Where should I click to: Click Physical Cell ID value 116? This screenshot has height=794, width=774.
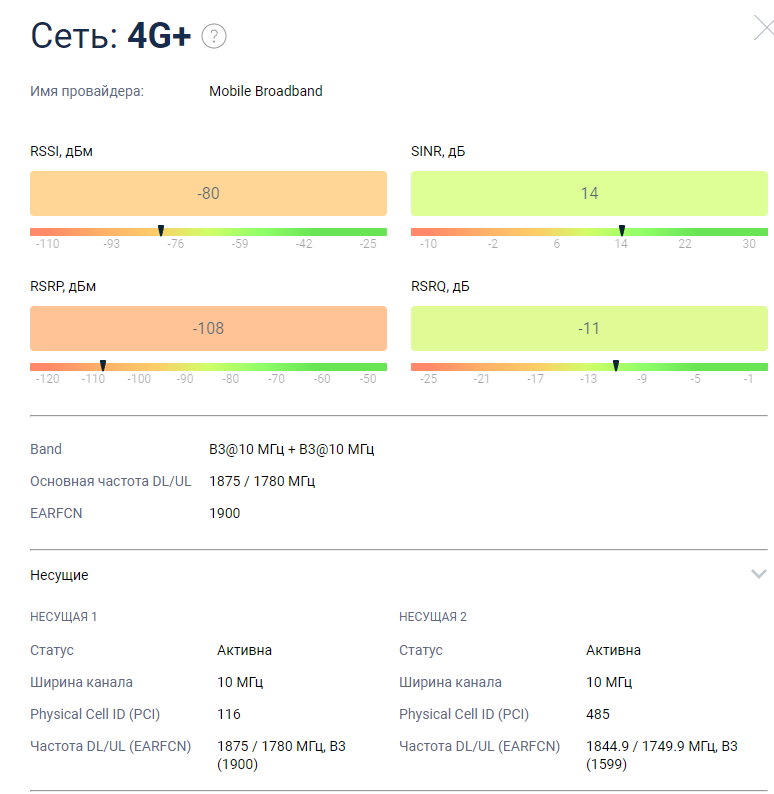pos(229,714)
